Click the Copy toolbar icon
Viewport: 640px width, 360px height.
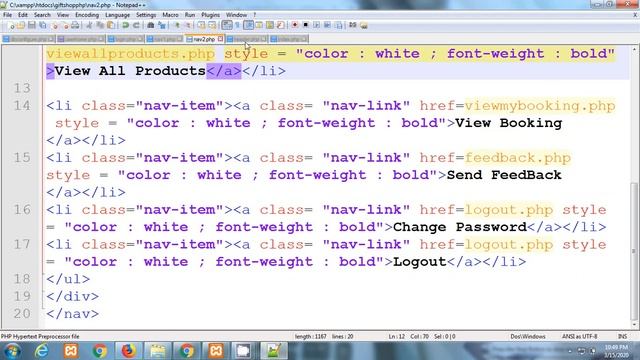[100, 25]
